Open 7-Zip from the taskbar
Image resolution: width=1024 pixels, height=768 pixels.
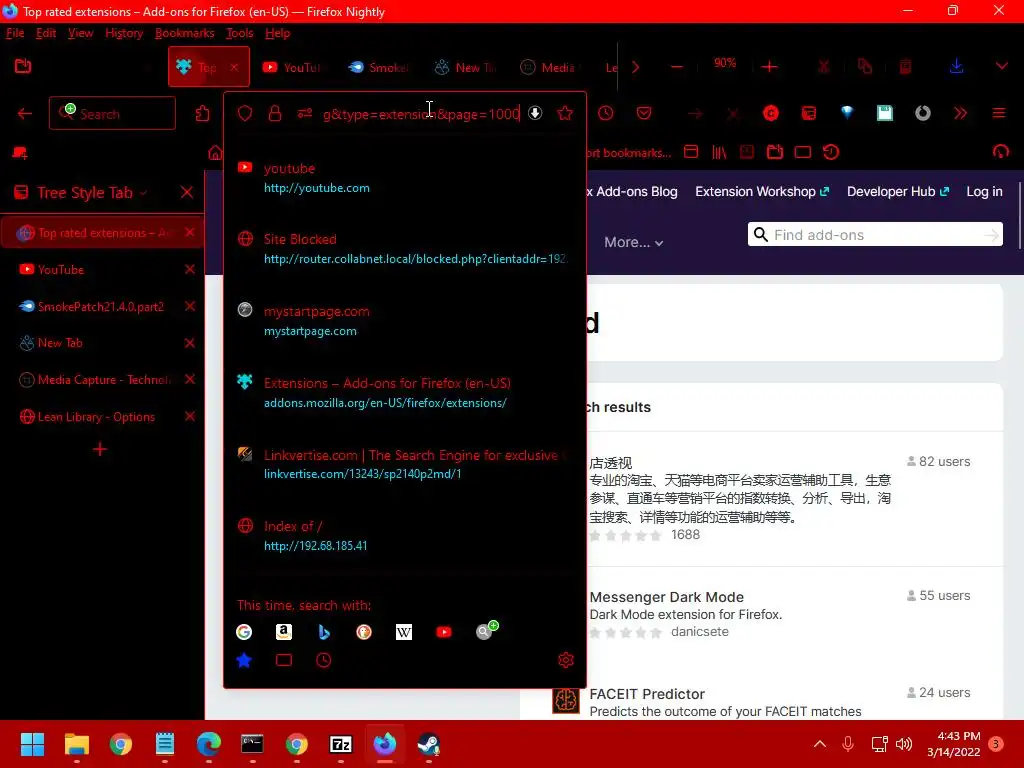click(x=341, y=744)
